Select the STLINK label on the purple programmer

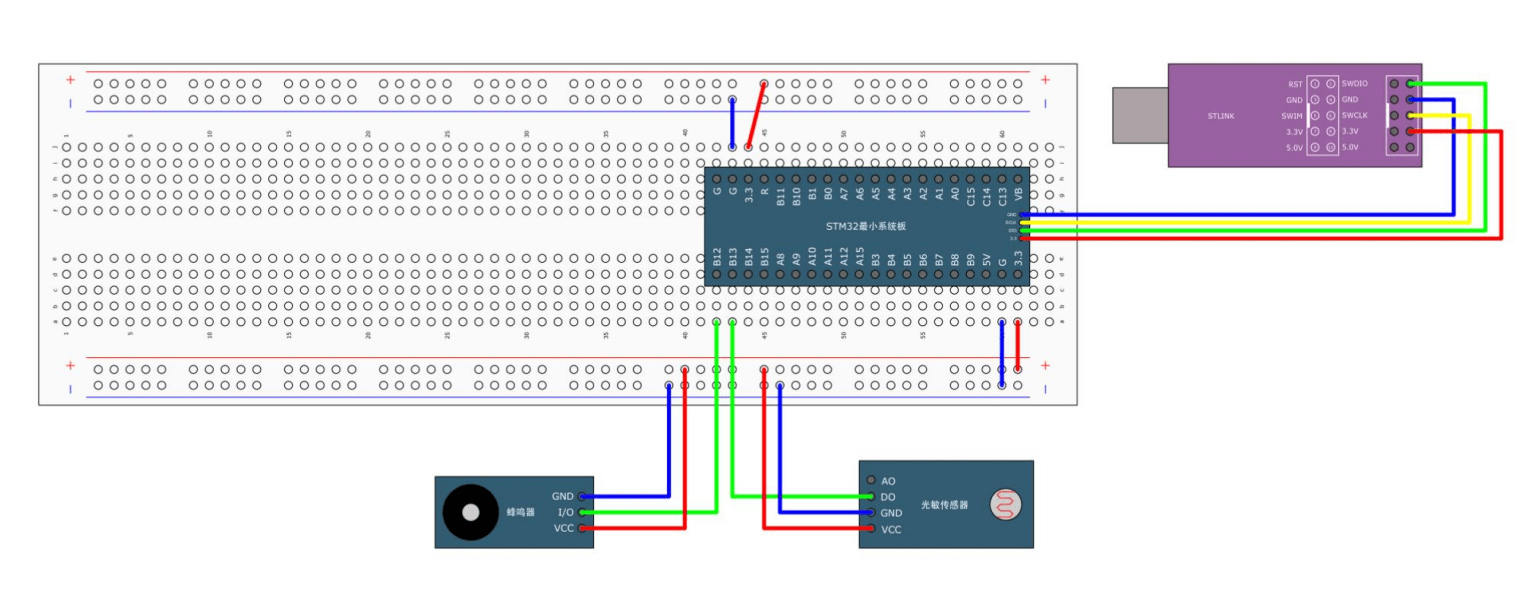[x=1220, y=116]
